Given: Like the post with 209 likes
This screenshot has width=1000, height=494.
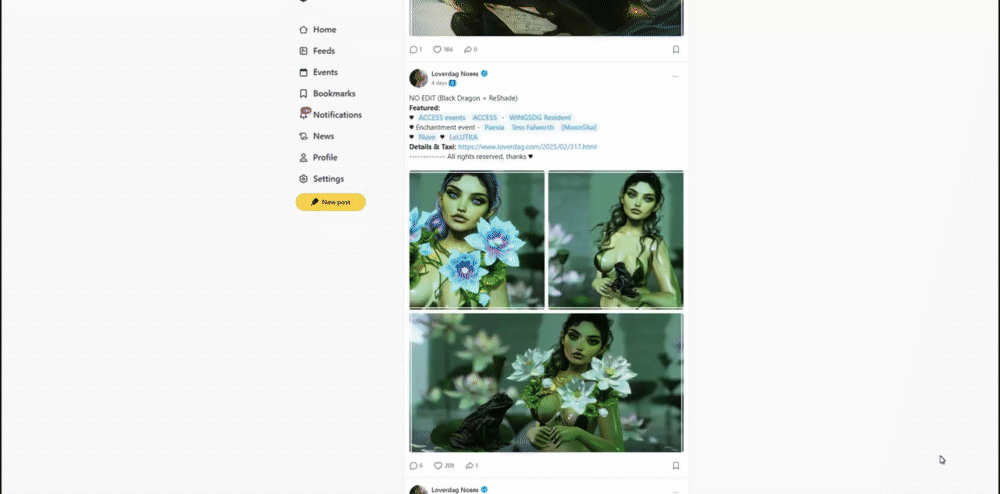Looking at the screenshot, I should [438, 466].
